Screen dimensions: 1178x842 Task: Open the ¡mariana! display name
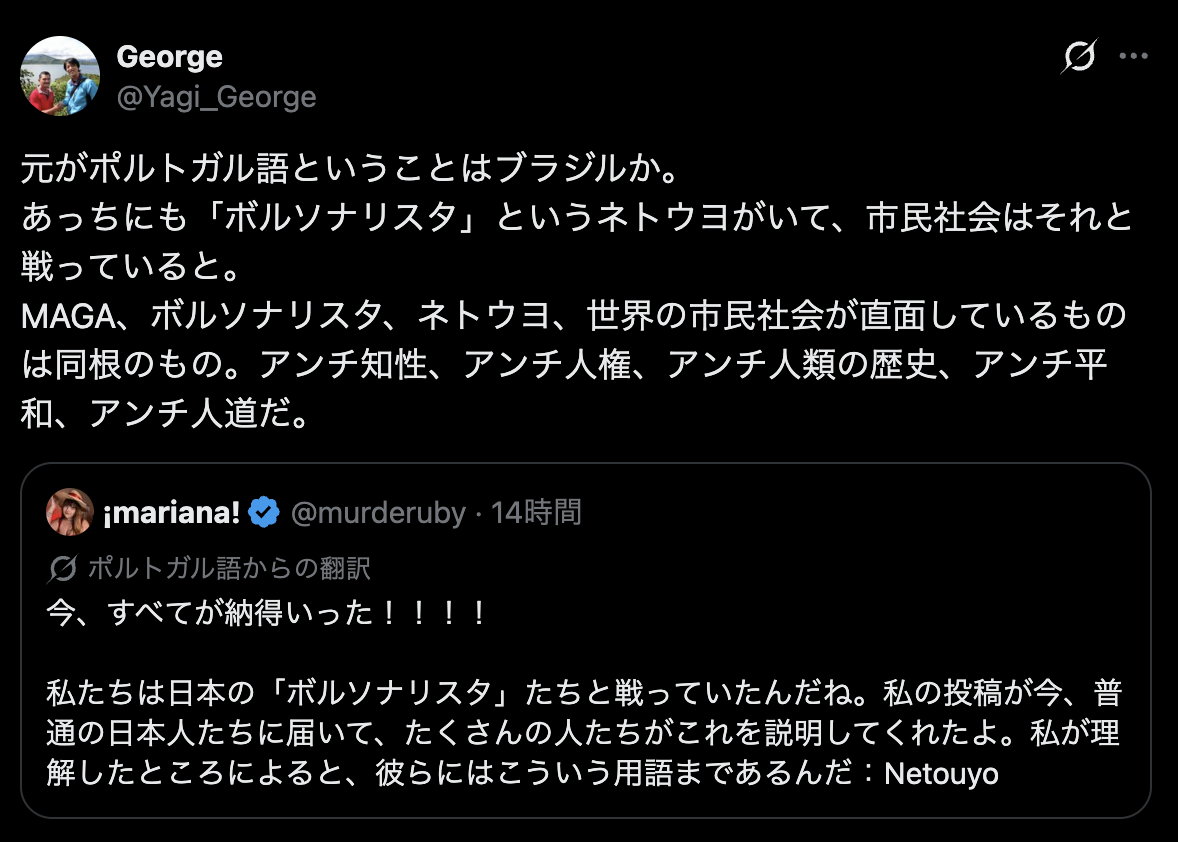coord(171,513)
